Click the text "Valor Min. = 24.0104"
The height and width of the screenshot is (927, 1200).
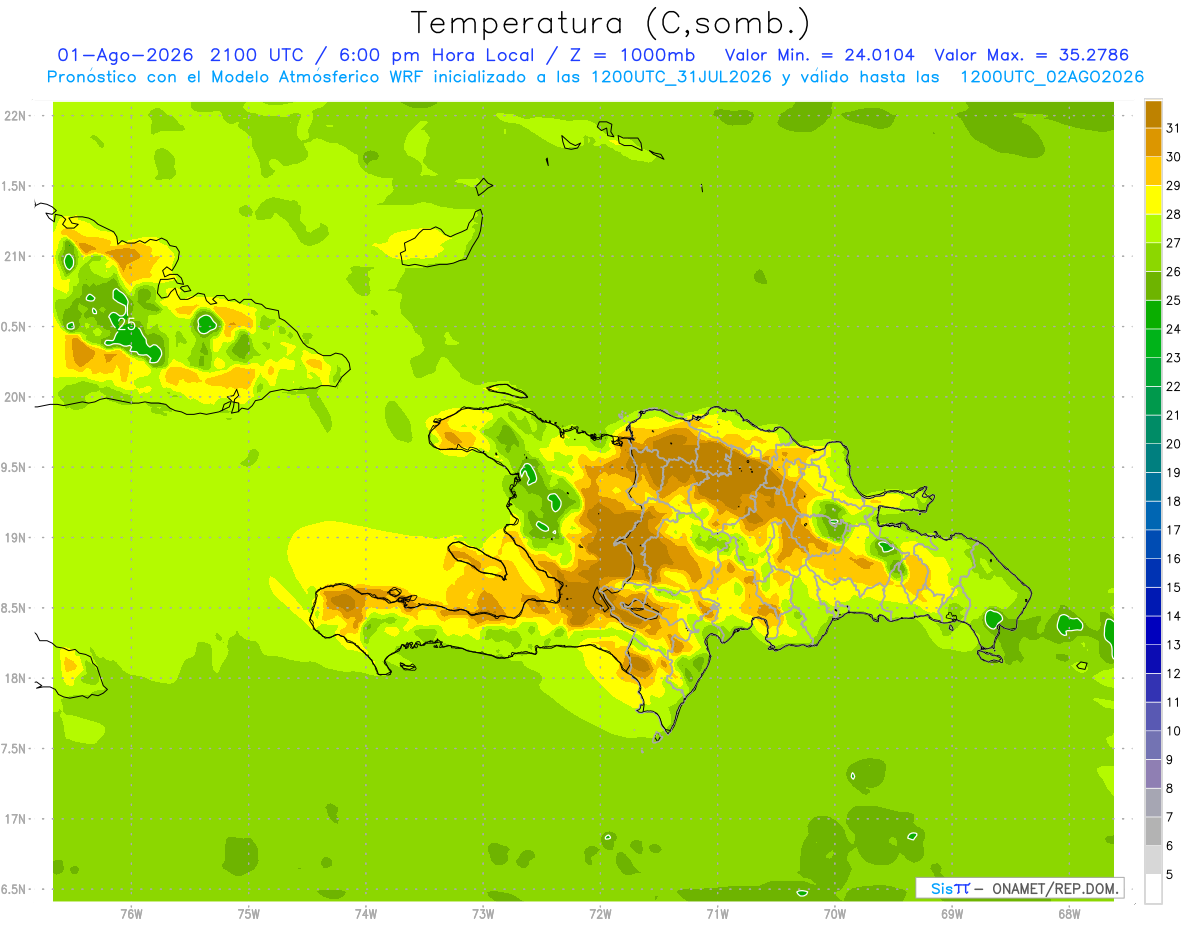[x=819, y=55]
